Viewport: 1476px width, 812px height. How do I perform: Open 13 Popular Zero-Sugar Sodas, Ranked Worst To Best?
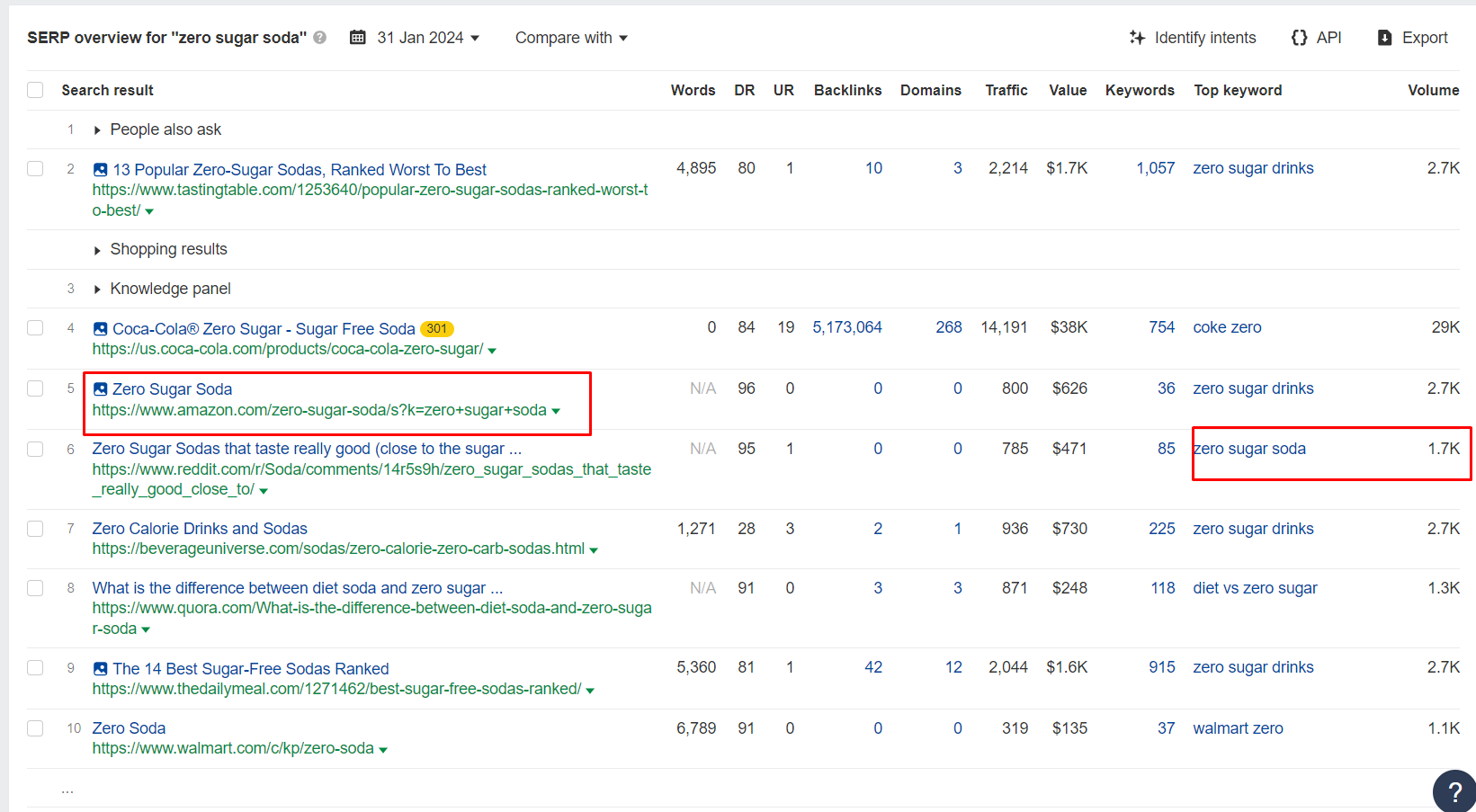[x=300, y=170]
